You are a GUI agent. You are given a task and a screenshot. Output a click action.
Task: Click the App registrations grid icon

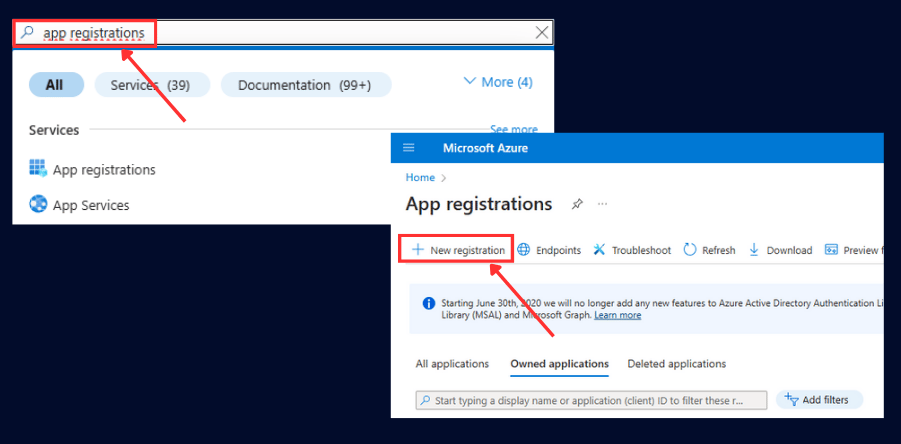[37, 169]
